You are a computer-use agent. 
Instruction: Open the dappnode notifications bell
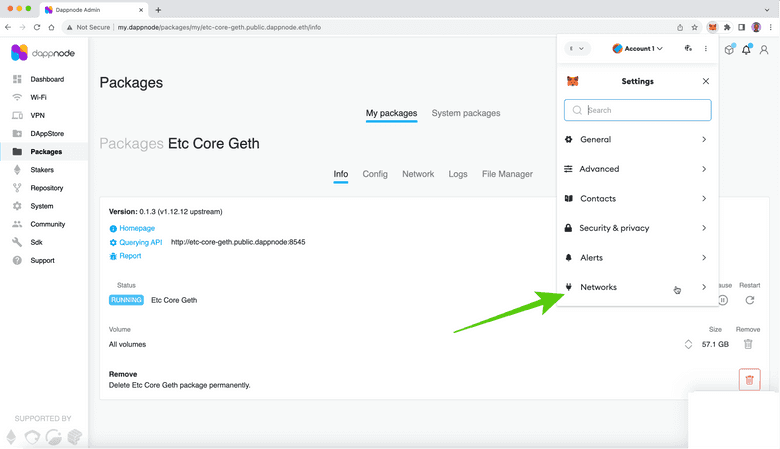[746, 50]
